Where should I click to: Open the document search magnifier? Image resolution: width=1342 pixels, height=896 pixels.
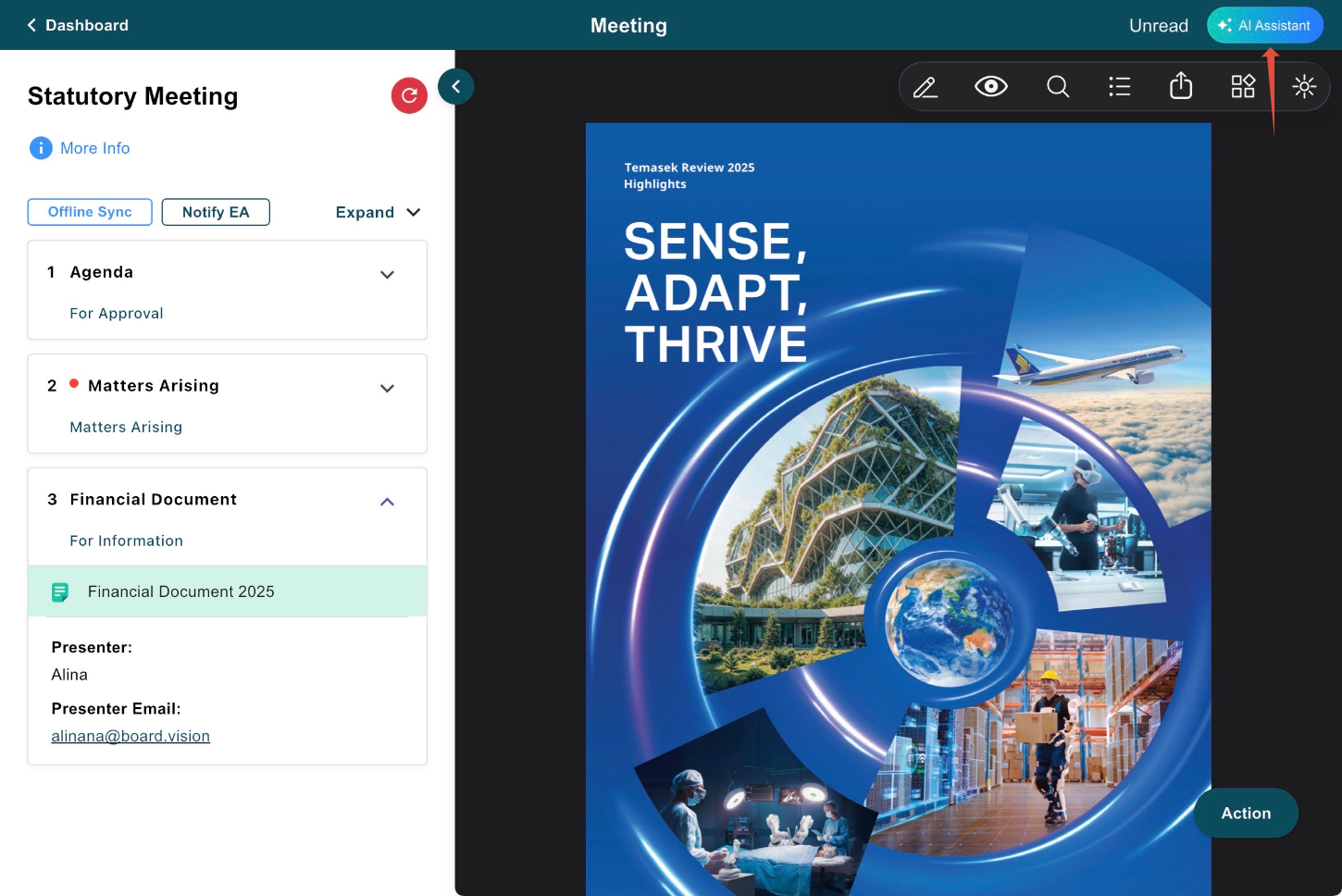coord(1058,87)
